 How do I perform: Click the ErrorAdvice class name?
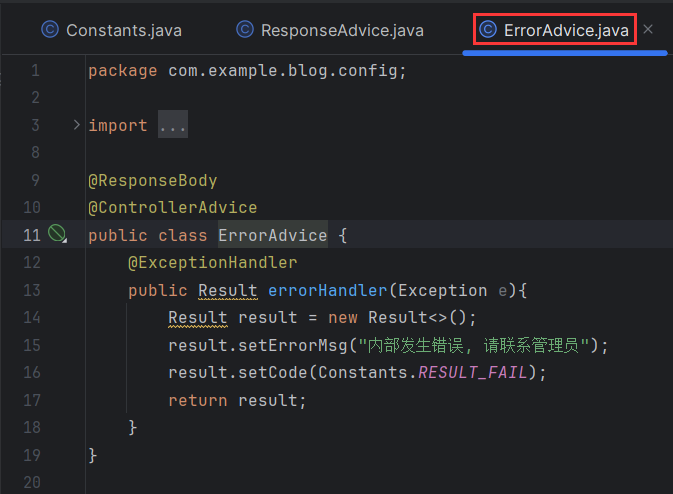point(273,235)
